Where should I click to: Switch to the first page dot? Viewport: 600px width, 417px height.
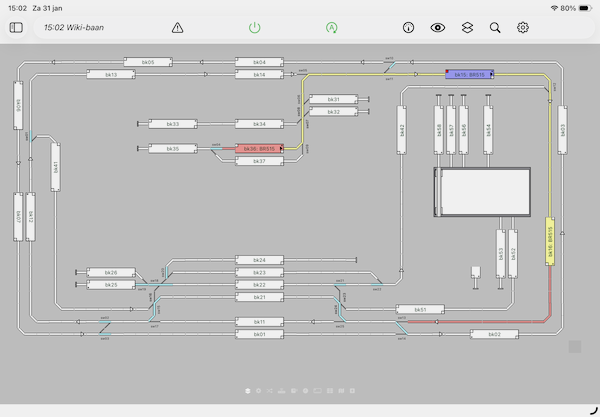pos(247,389)
